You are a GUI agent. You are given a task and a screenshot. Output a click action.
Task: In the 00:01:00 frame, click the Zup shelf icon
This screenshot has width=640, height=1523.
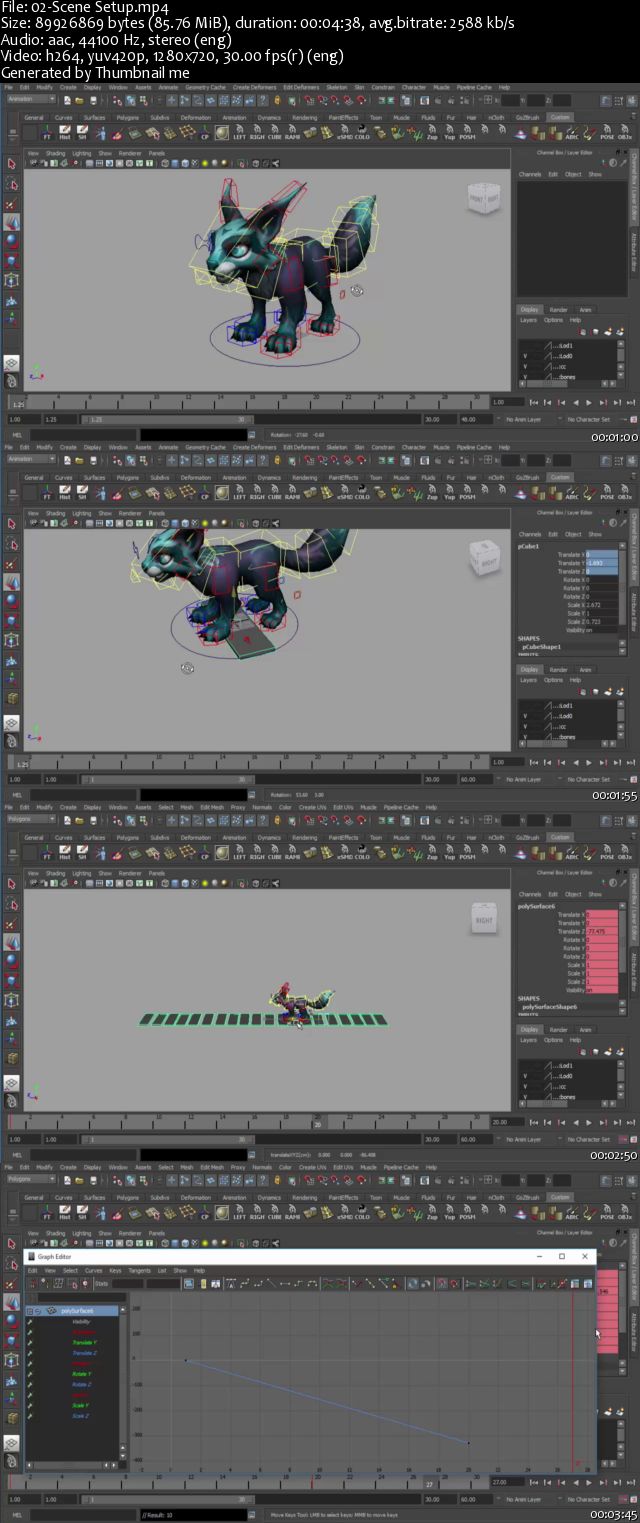[432, 133]
